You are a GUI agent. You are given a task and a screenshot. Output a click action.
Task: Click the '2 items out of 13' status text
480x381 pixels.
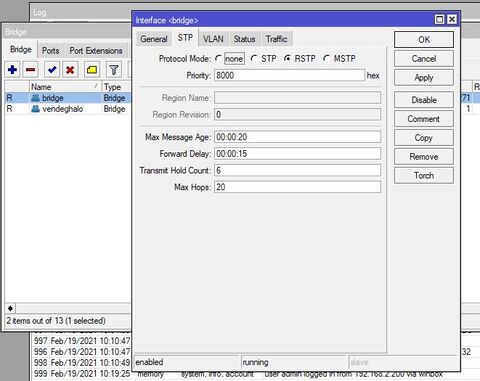56,321
